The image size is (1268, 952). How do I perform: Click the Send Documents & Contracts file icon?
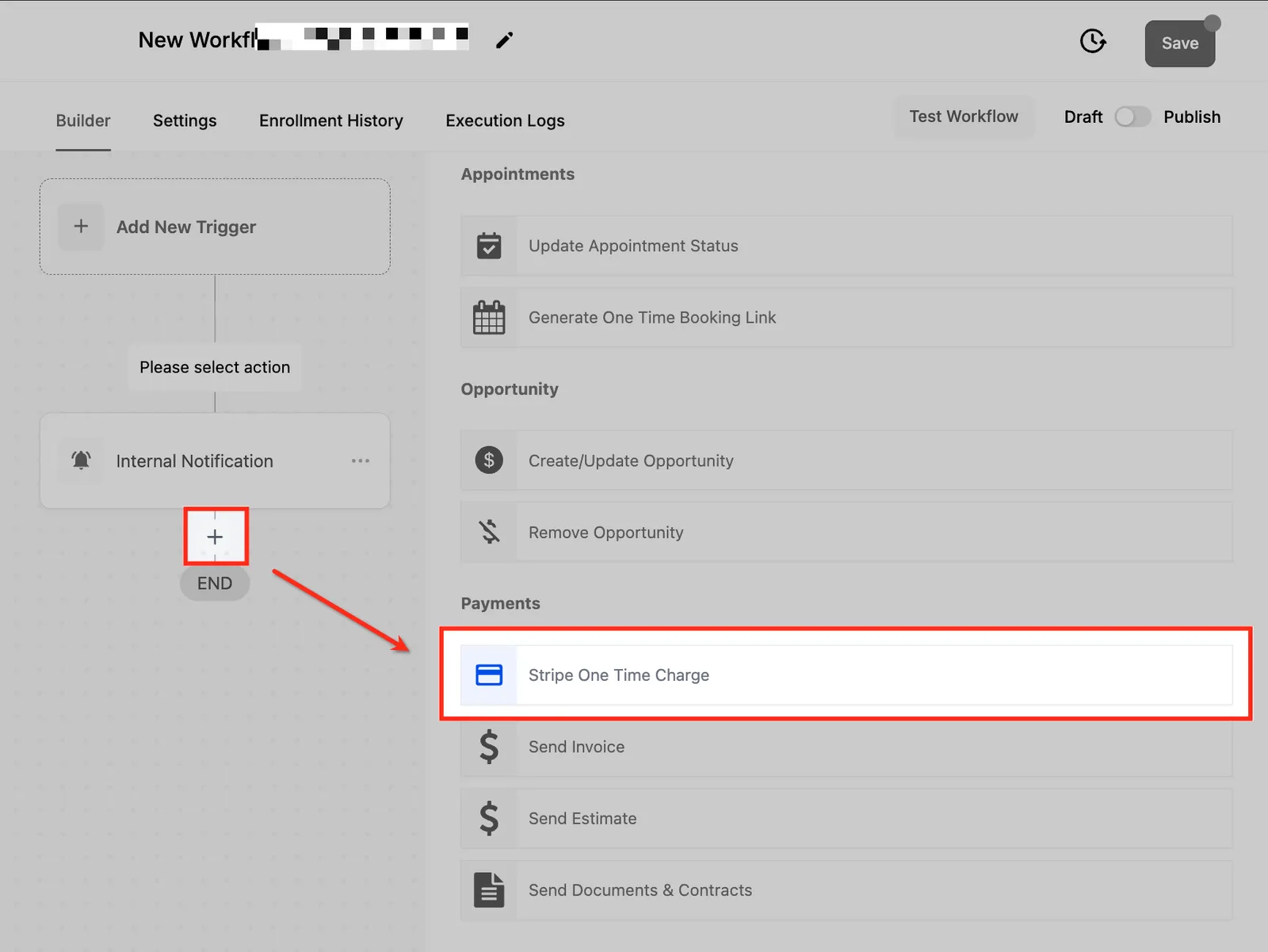[x=489, y=890]
